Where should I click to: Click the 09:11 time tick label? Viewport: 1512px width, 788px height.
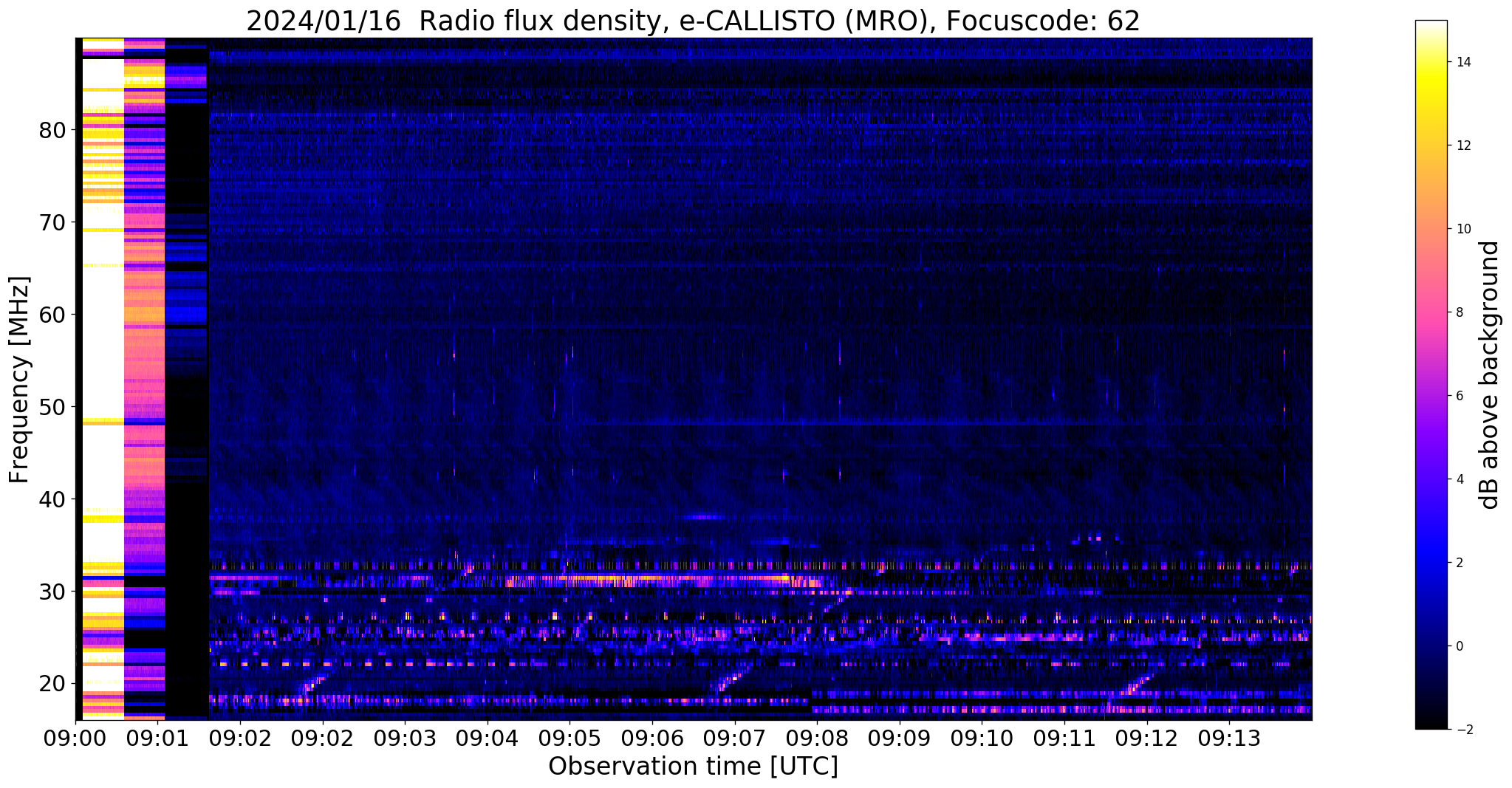(1064, 739)
